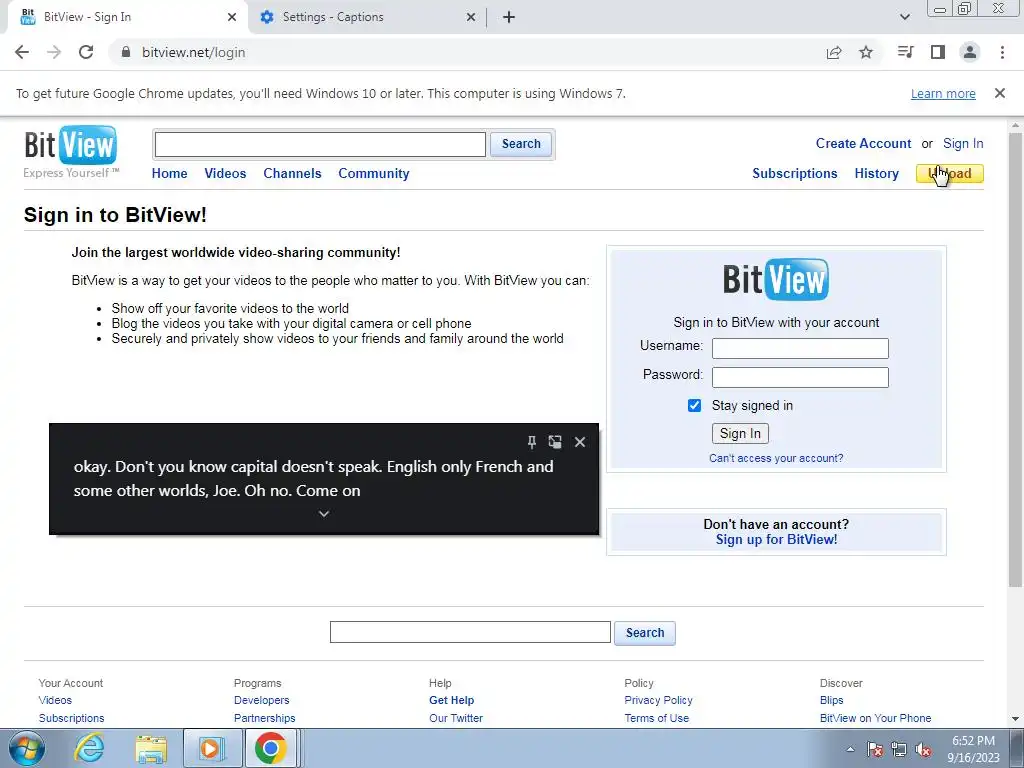Open BitView on Your Phone link
The width and height of the screenshot is (1024, 768).
click(875, 718)
